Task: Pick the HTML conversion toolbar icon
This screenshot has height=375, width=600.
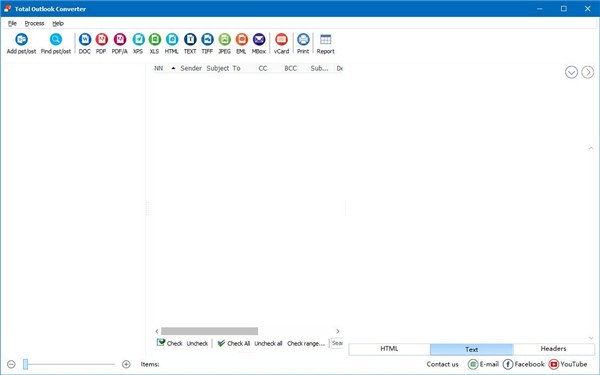Action: point(172,44)
